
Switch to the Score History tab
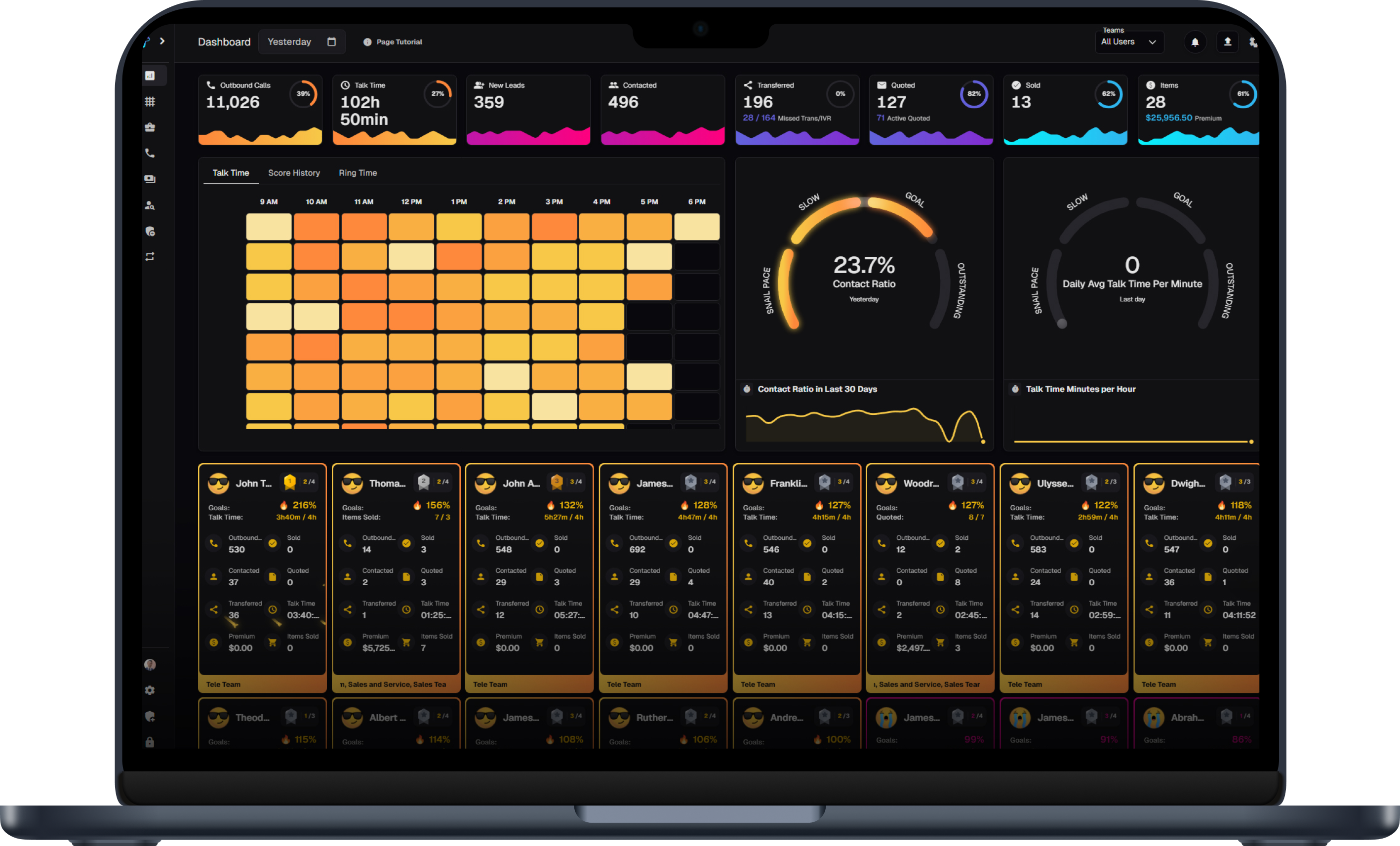tap(294, 173)
